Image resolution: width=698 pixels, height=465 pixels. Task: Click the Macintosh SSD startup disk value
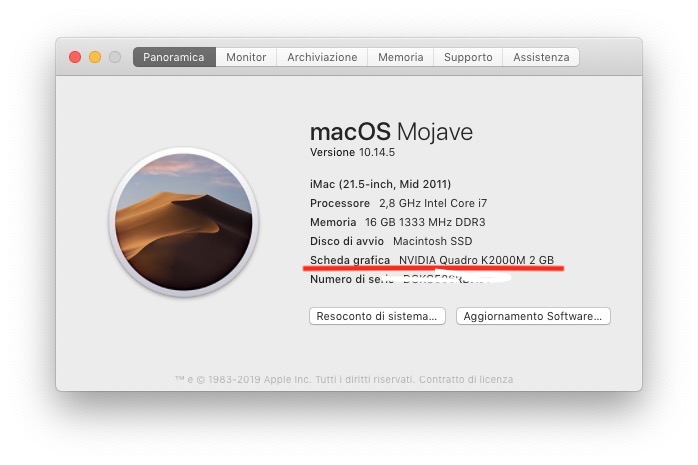(432, 241)
